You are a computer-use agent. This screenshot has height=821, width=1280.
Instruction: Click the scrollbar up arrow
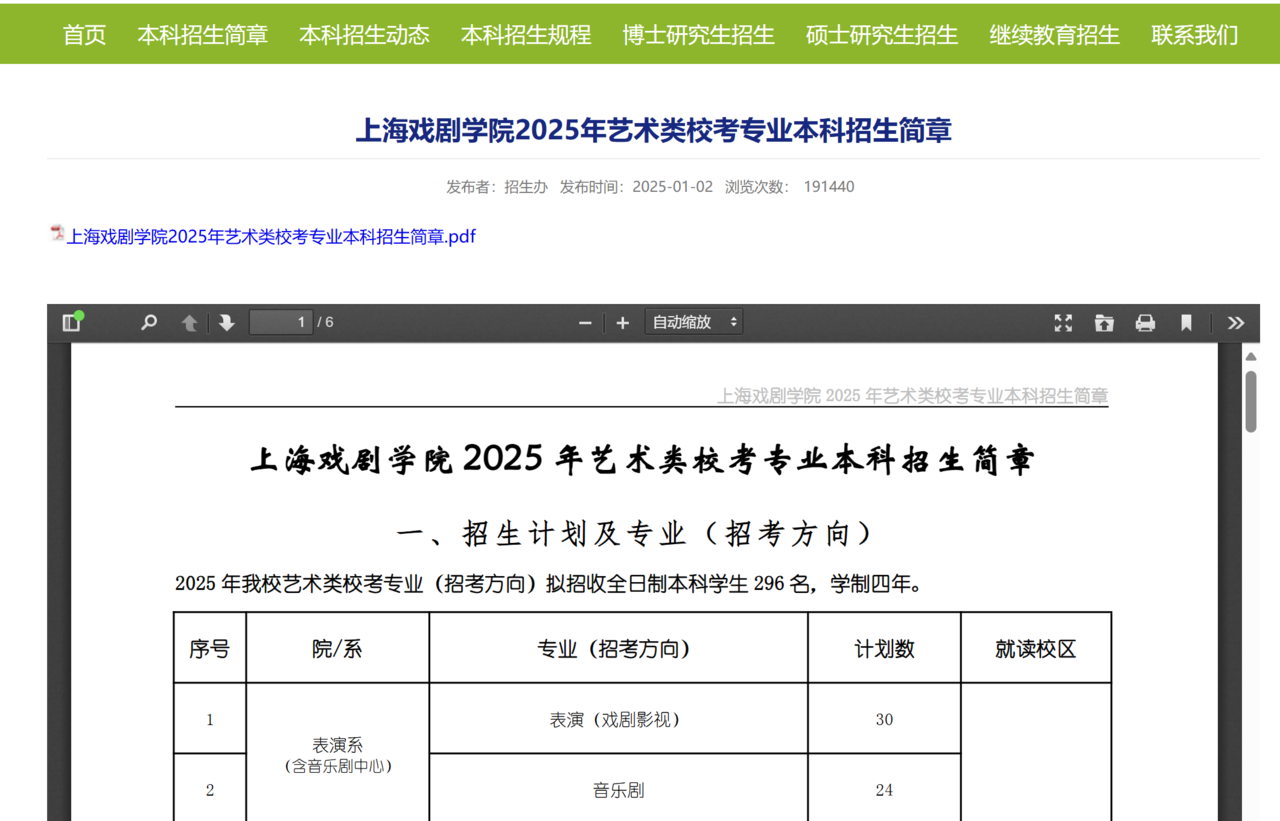(x=1250, y=356)
